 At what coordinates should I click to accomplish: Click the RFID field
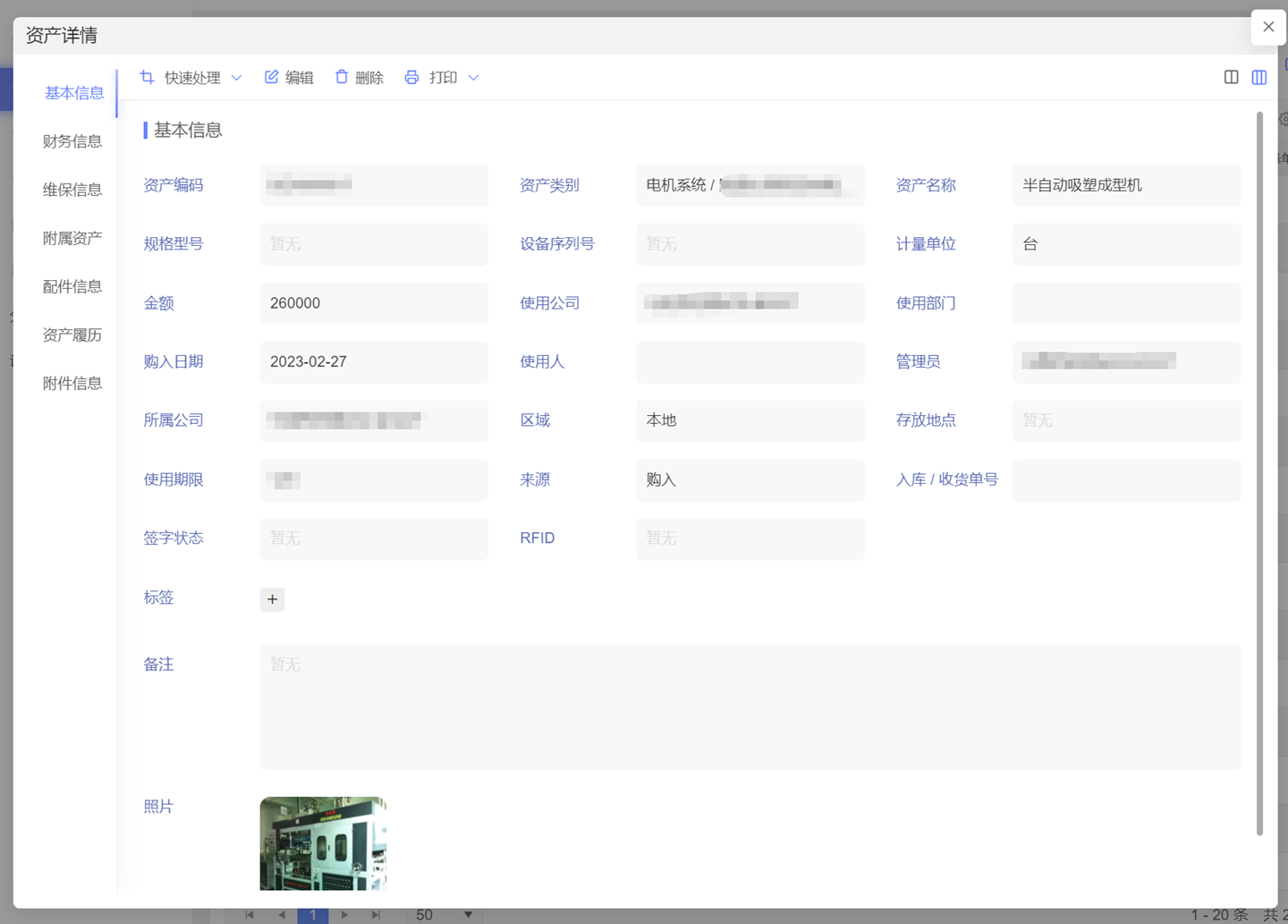point(750,538)
